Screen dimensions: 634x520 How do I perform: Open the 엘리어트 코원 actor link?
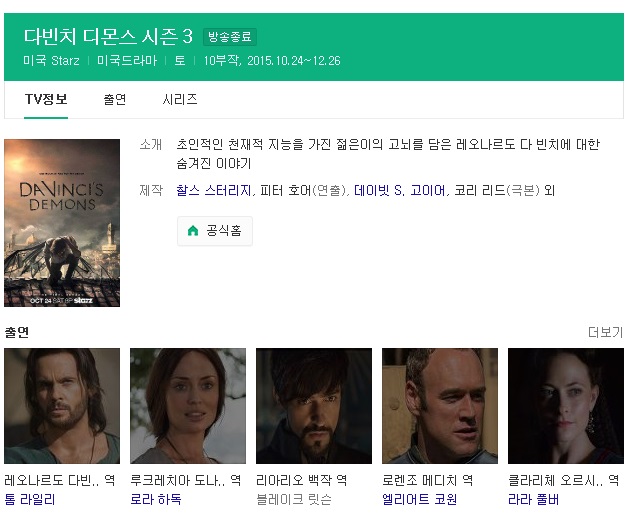coord(420,499)
